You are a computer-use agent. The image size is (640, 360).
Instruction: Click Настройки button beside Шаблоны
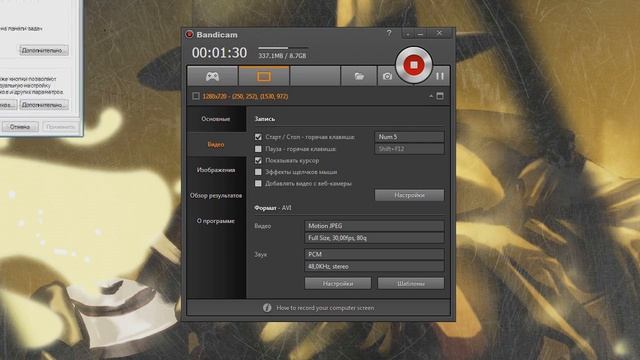click(338, 283)
